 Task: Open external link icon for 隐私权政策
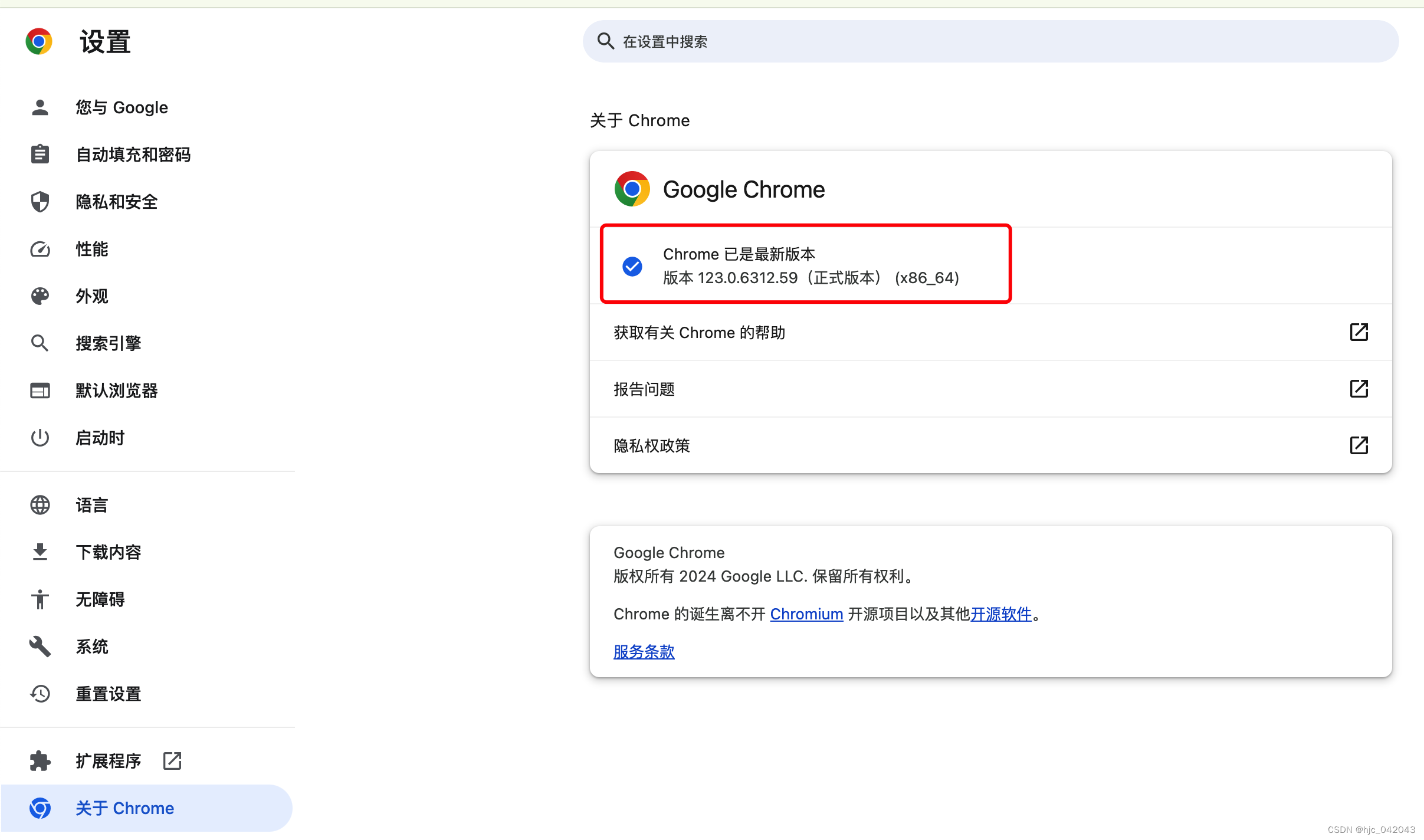[1359, 445]
